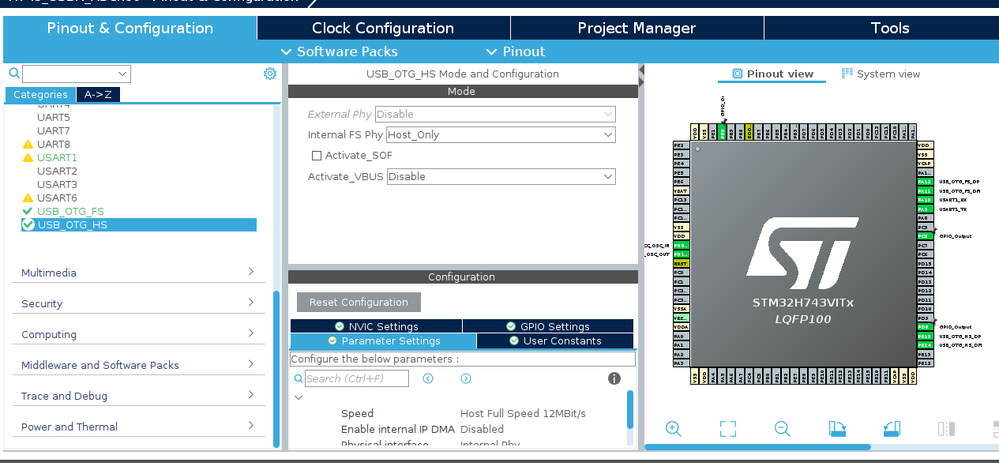Open the Internal FS Phy dropdown
This screenshot has width=999, height=463.
[x=501, y=135]
